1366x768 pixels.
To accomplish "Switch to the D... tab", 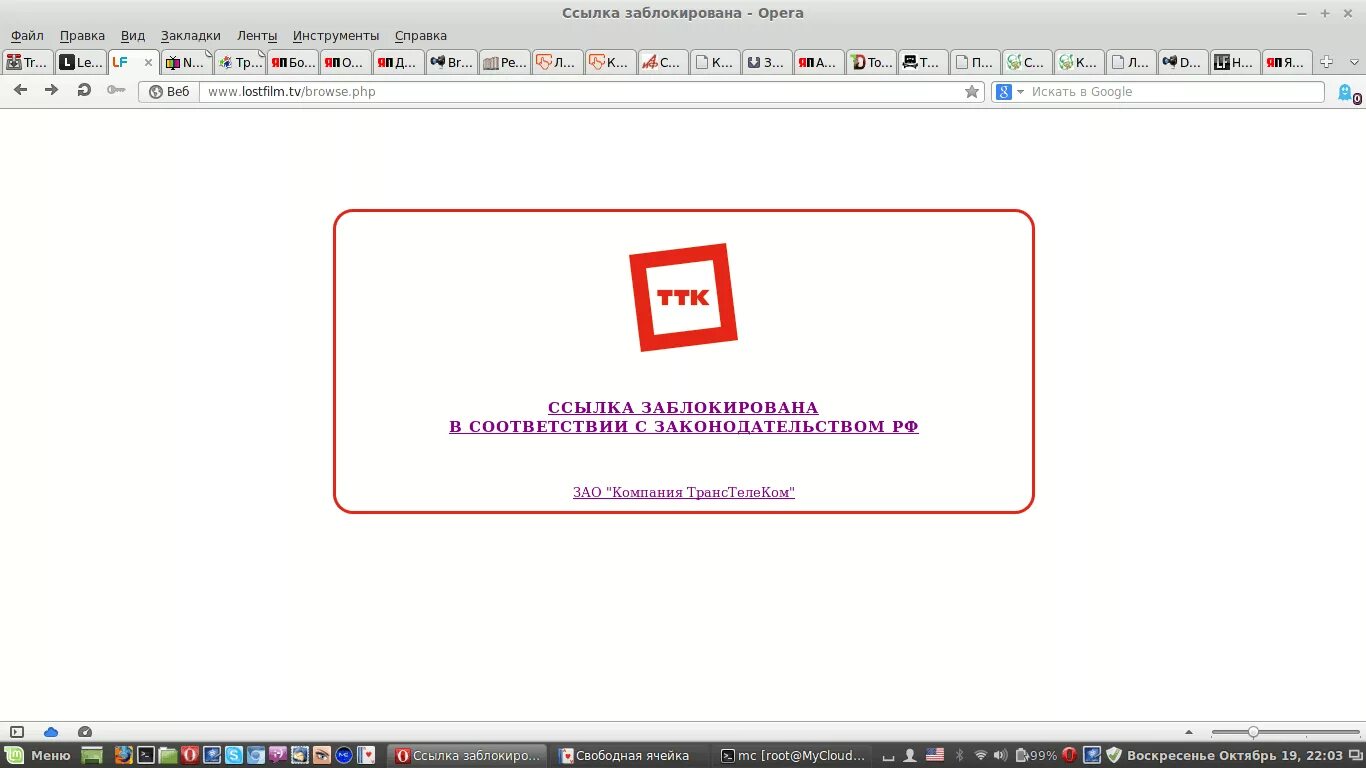I will pos(1183,62).
